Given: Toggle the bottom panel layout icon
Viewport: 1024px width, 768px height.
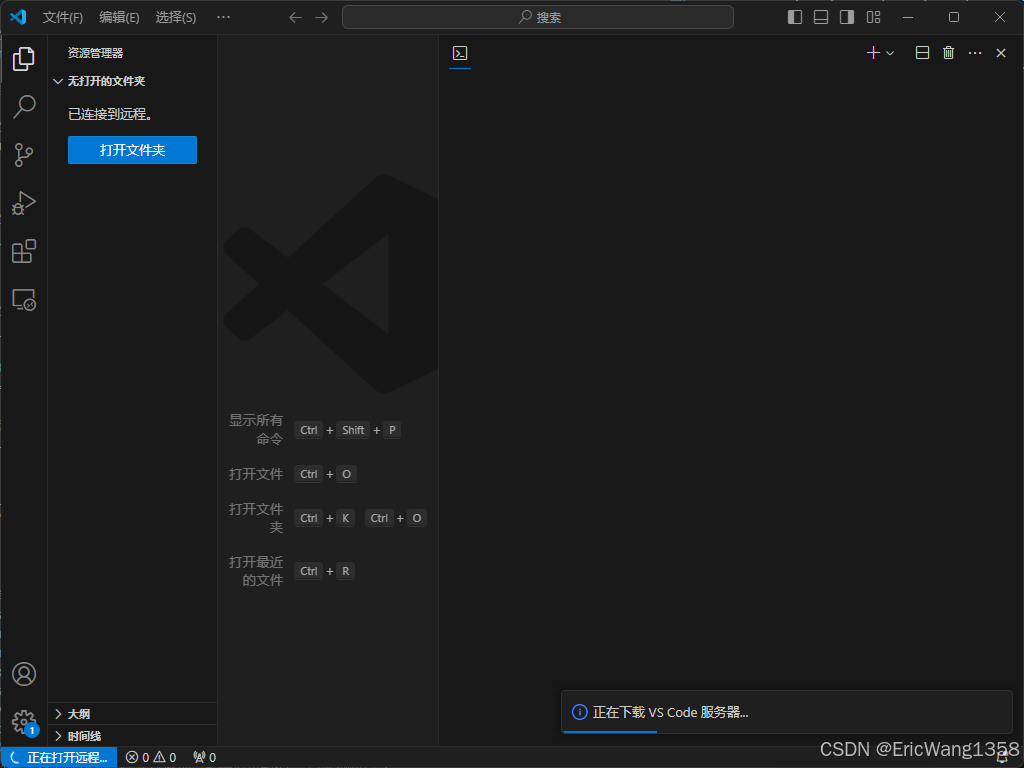Looking at the screenshot, I should [x=821, y=17].
